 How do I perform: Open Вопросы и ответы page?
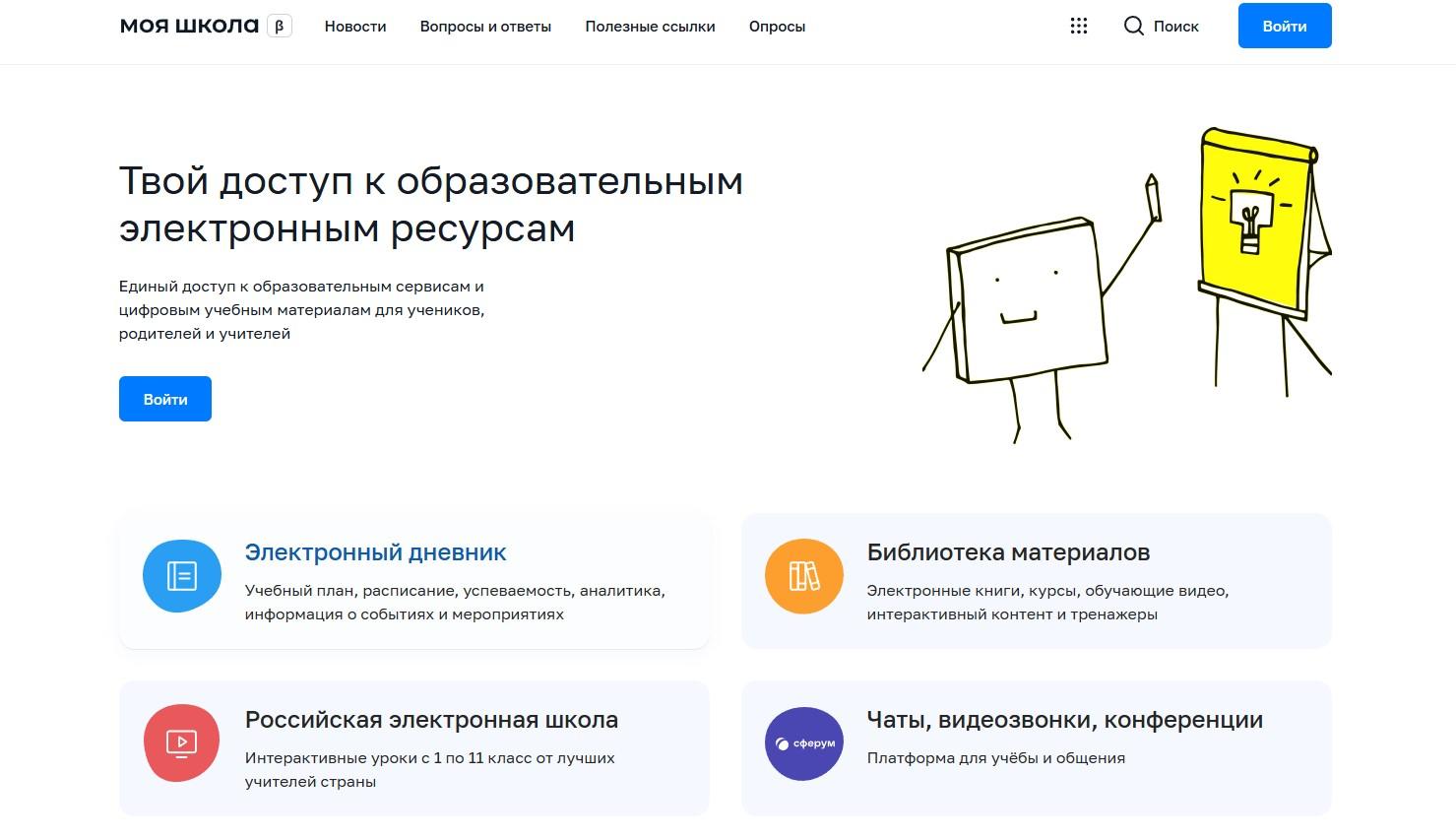click(x=485, y=27)
